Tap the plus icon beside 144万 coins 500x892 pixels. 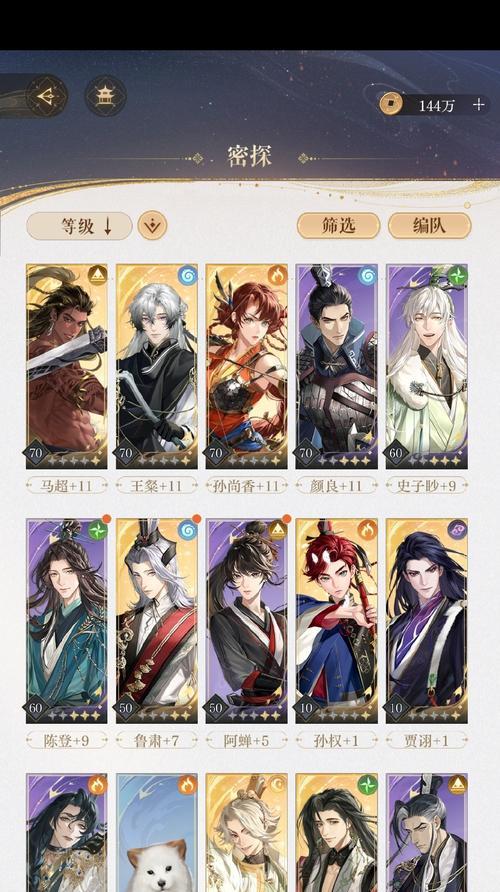click(x=478, y=105)
